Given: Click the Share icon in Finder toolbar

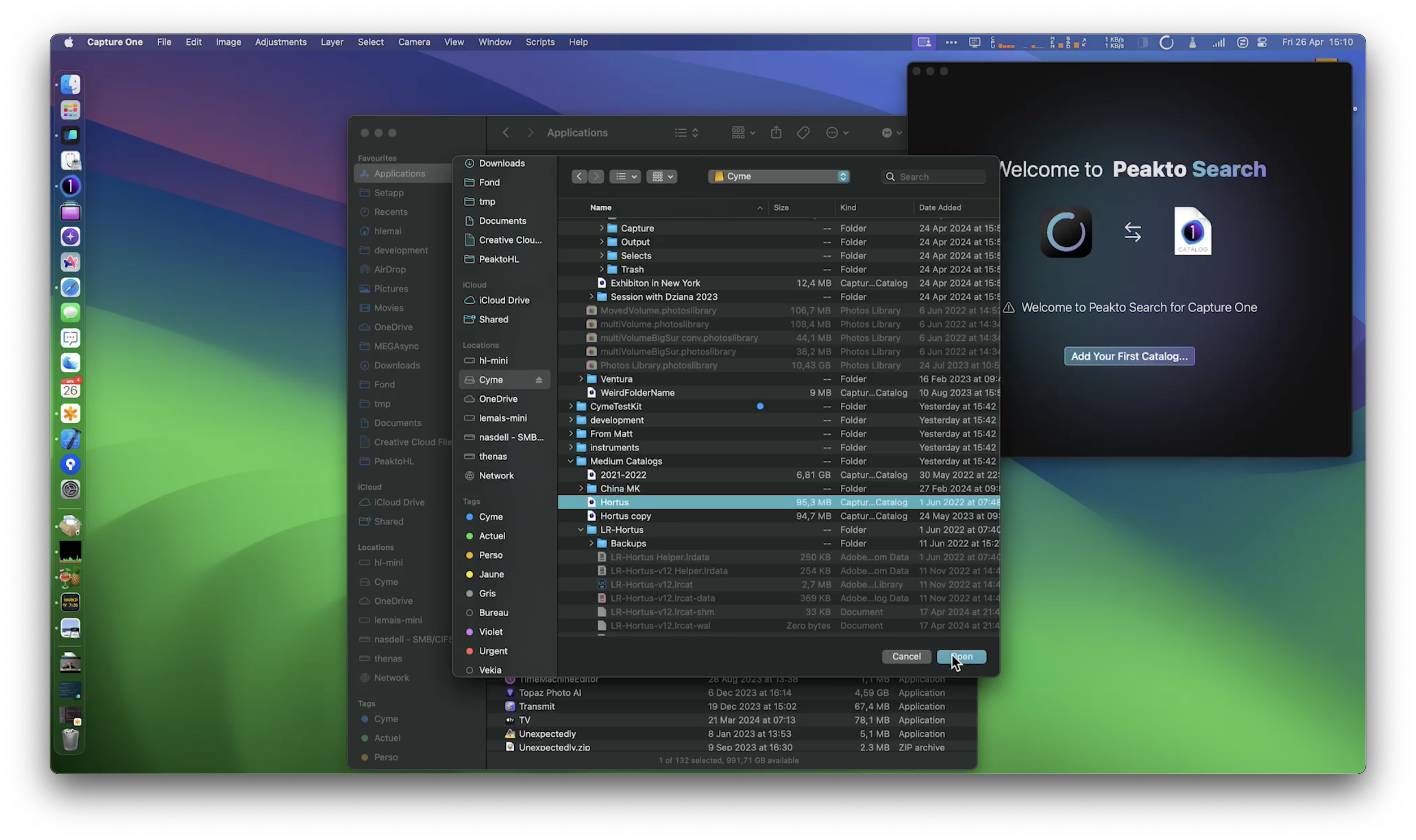Looking at the screenshot, I should click(x=776, y=132).
